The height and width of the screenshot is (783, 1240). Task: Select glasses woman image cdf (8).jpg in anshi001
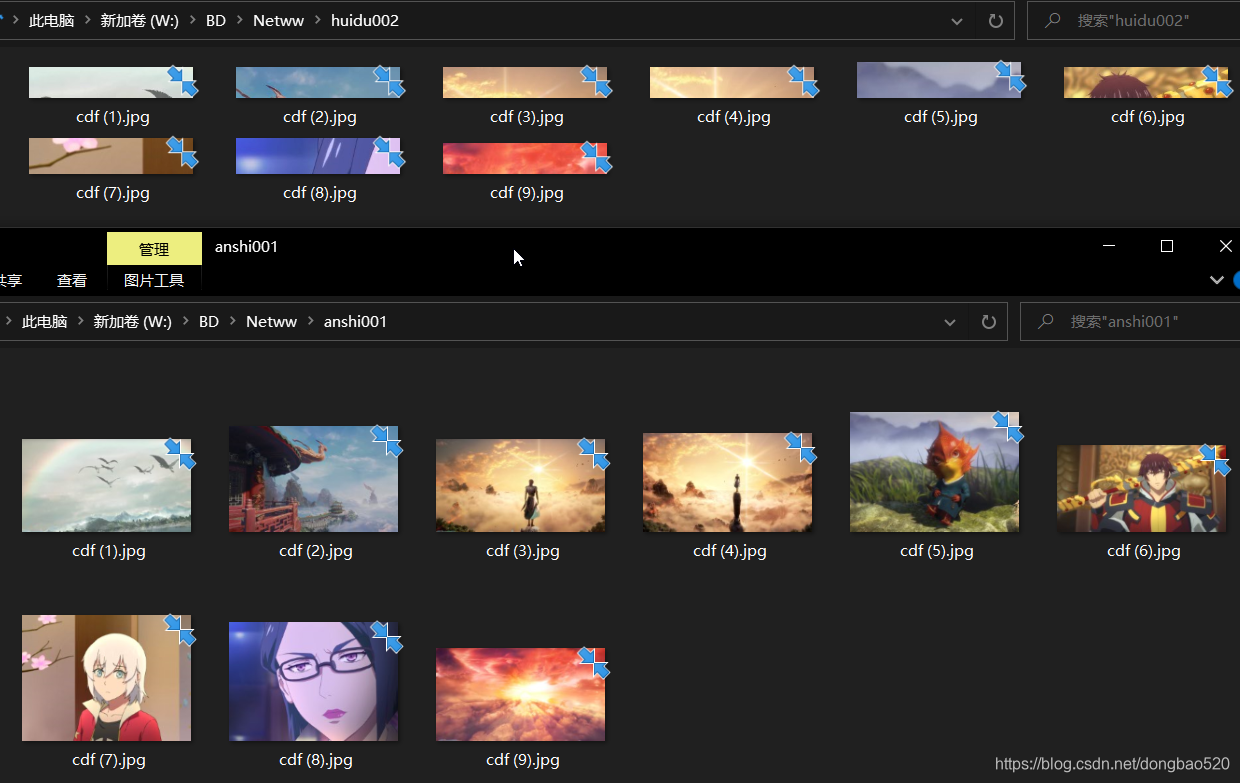coord(313,681)
